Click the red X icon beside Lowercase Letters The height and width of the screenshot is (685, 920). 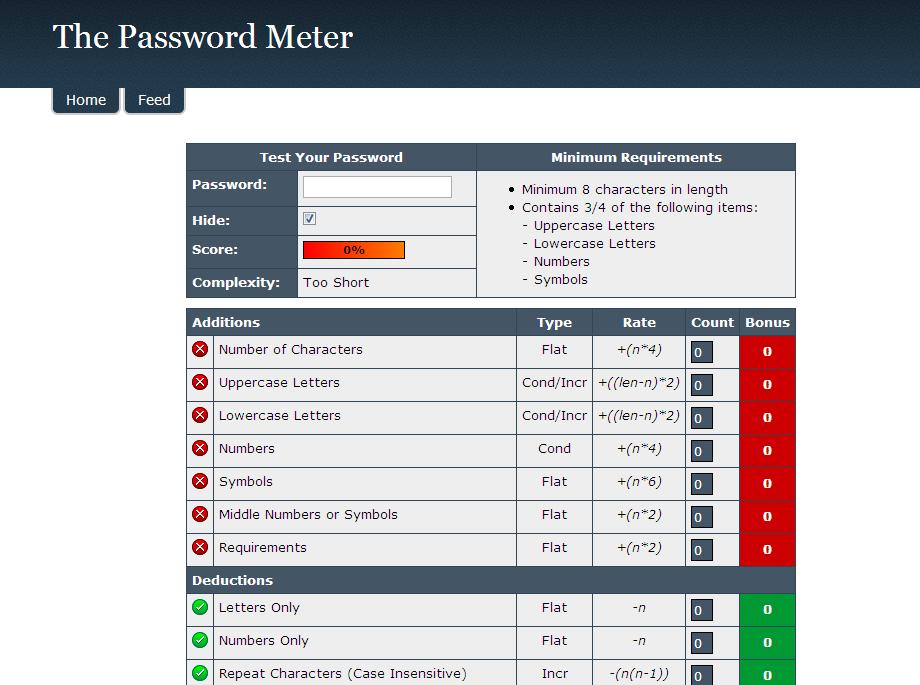click(x=200, y=415)
